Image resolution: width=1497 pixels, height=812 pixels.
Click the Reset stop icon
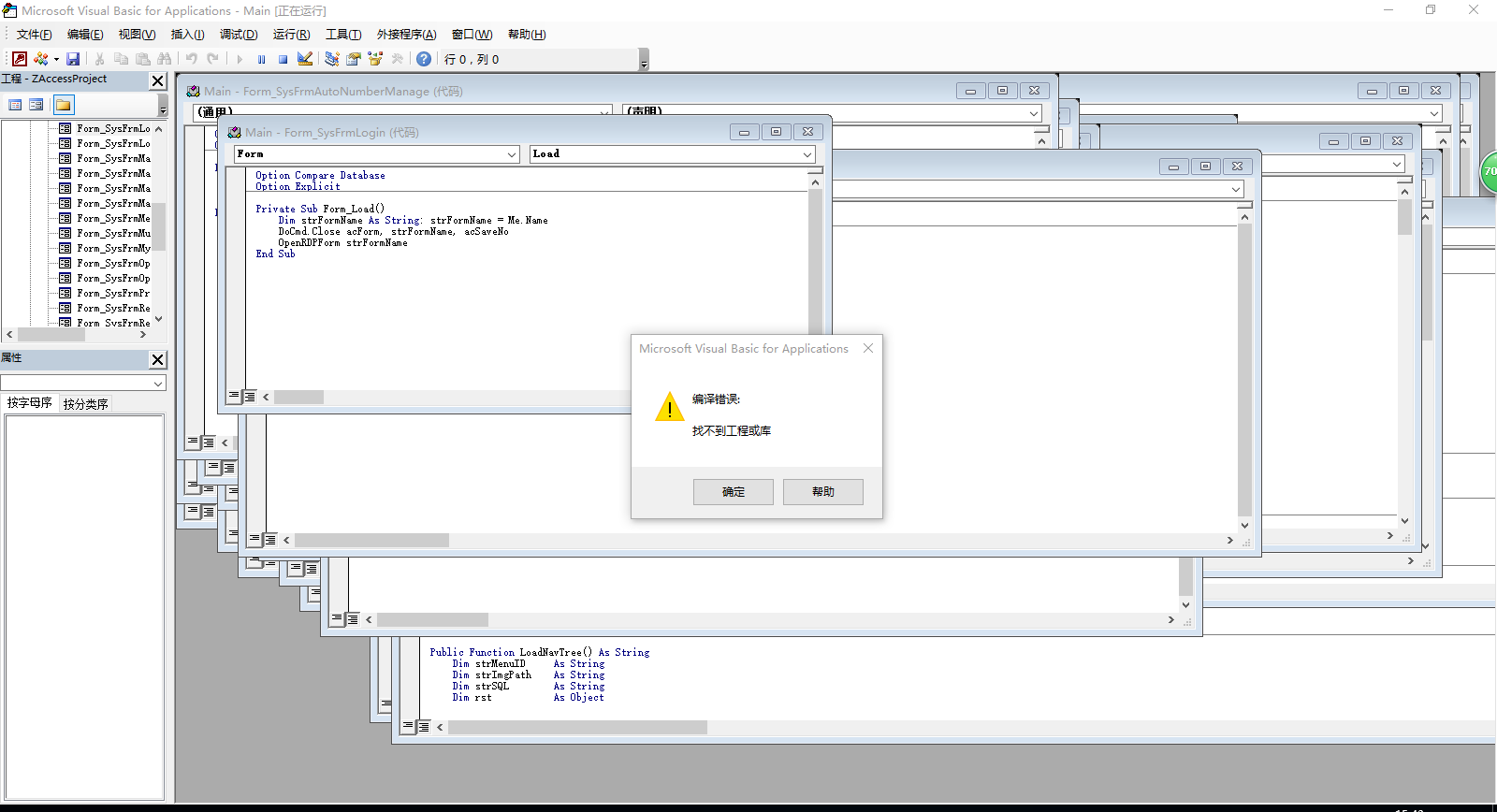point(283,59)
